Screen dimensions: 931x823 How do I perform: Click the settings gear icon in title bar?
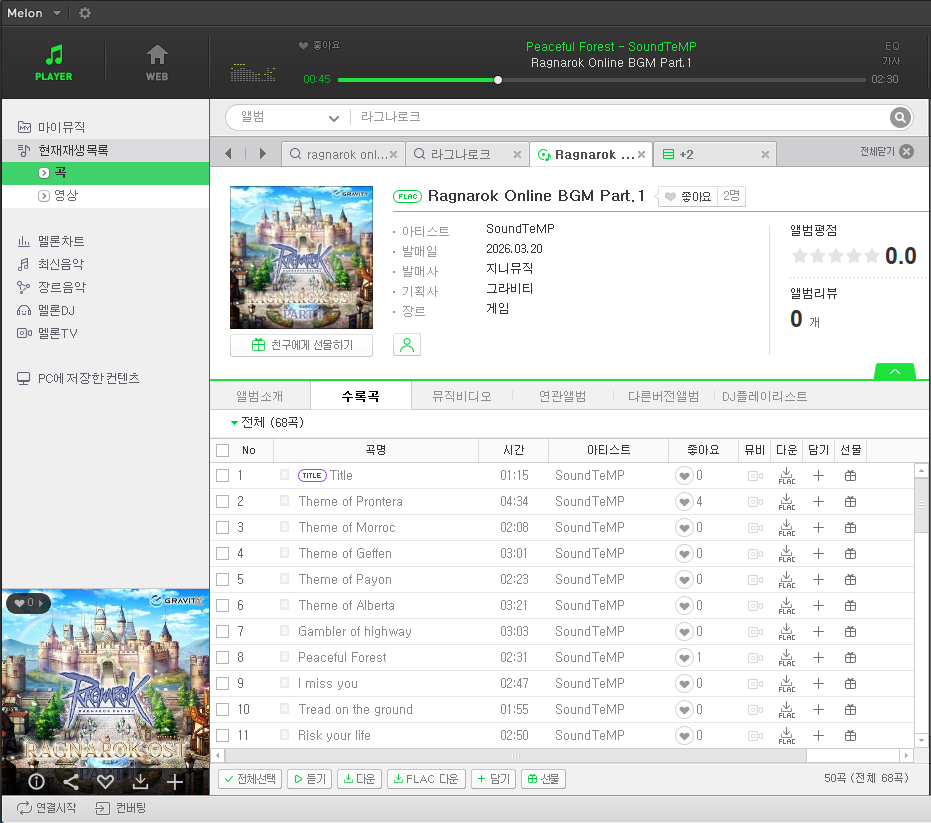pyautogui.click(x=85, y=13)
